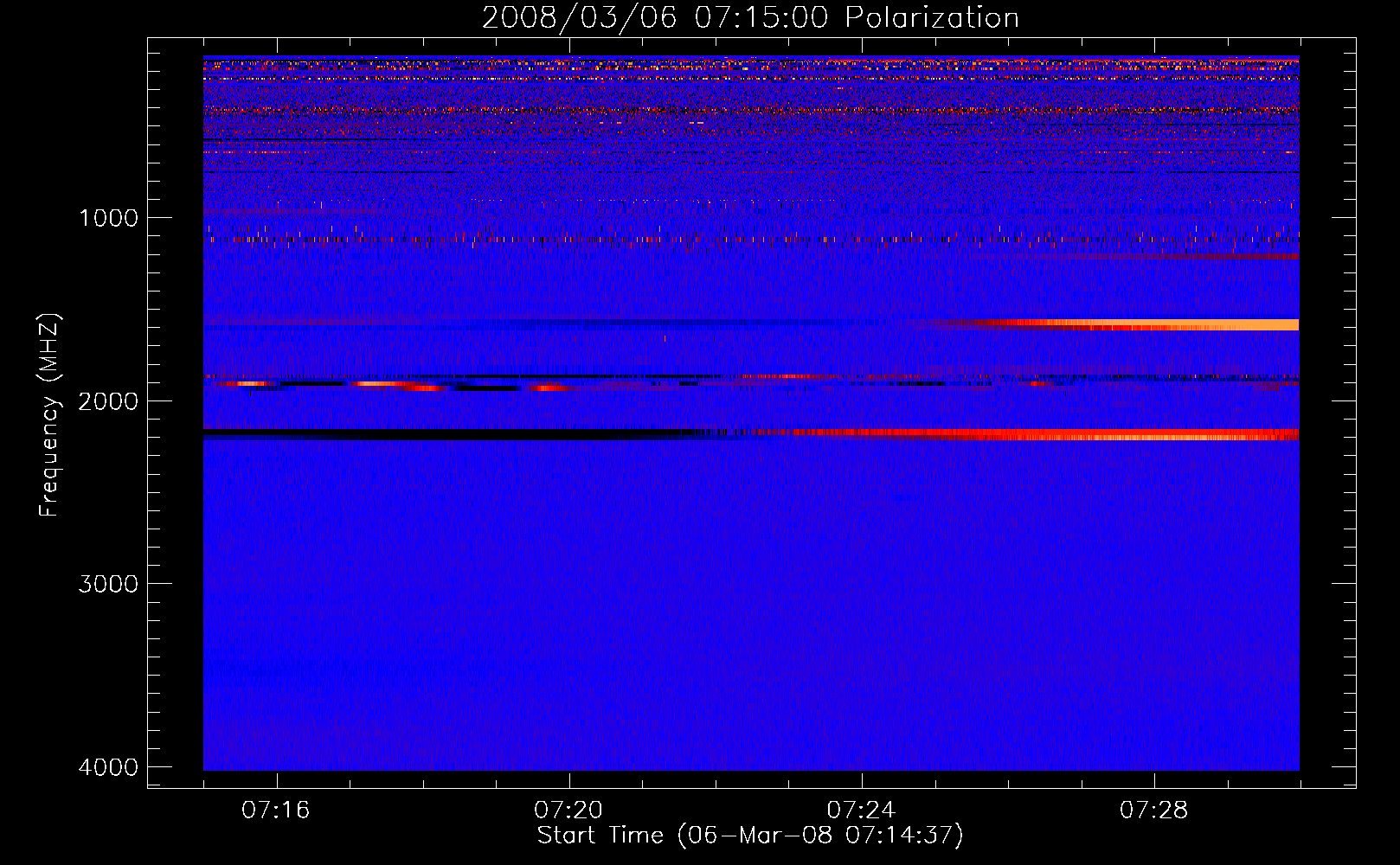The image size is (1400, 865).
Task: Click the 2000 frequency tick label
Action: point(108,400)
